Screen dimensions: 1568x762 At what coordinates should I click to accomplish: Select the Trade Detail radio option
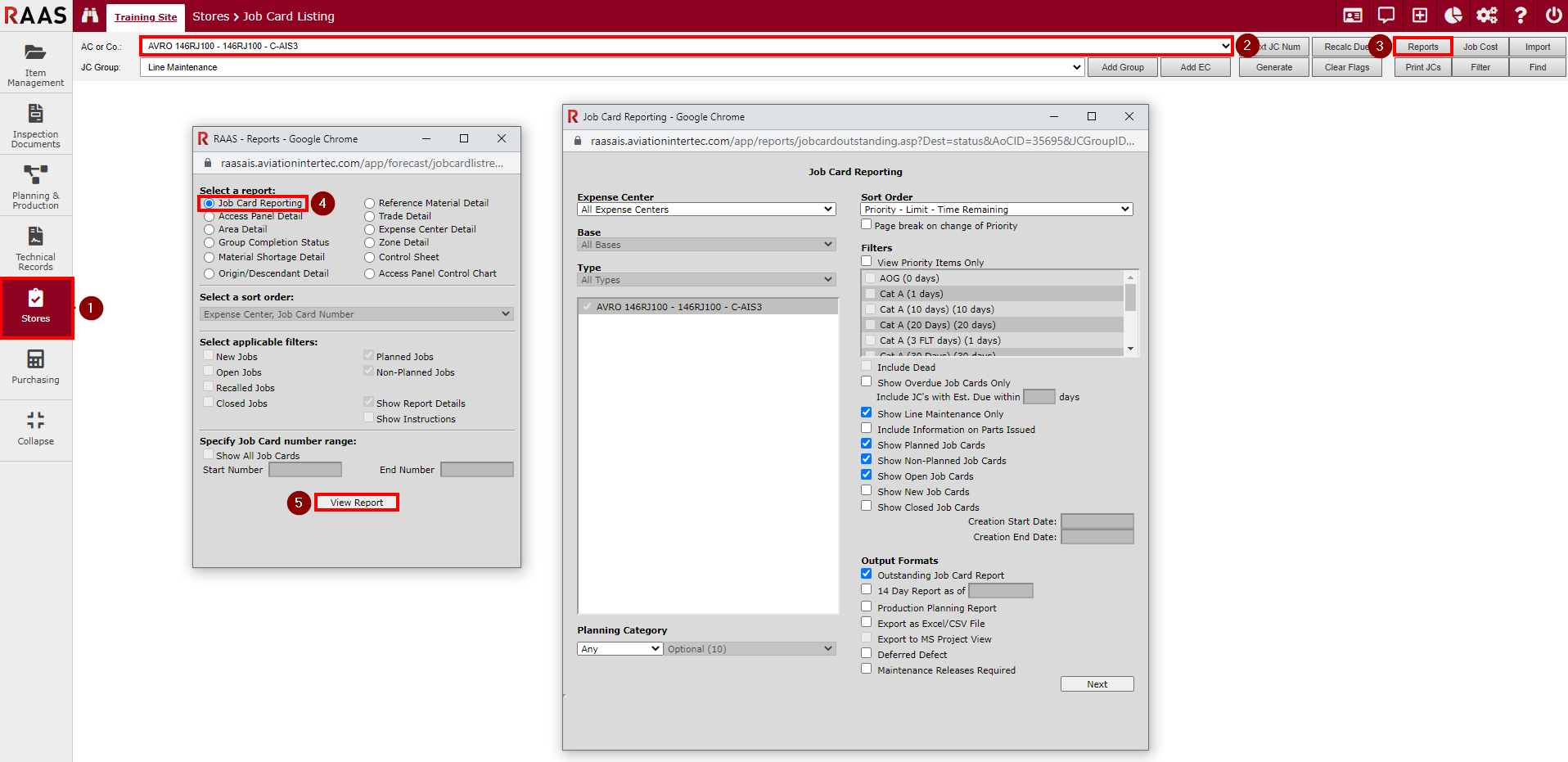[x=370, y=217]
